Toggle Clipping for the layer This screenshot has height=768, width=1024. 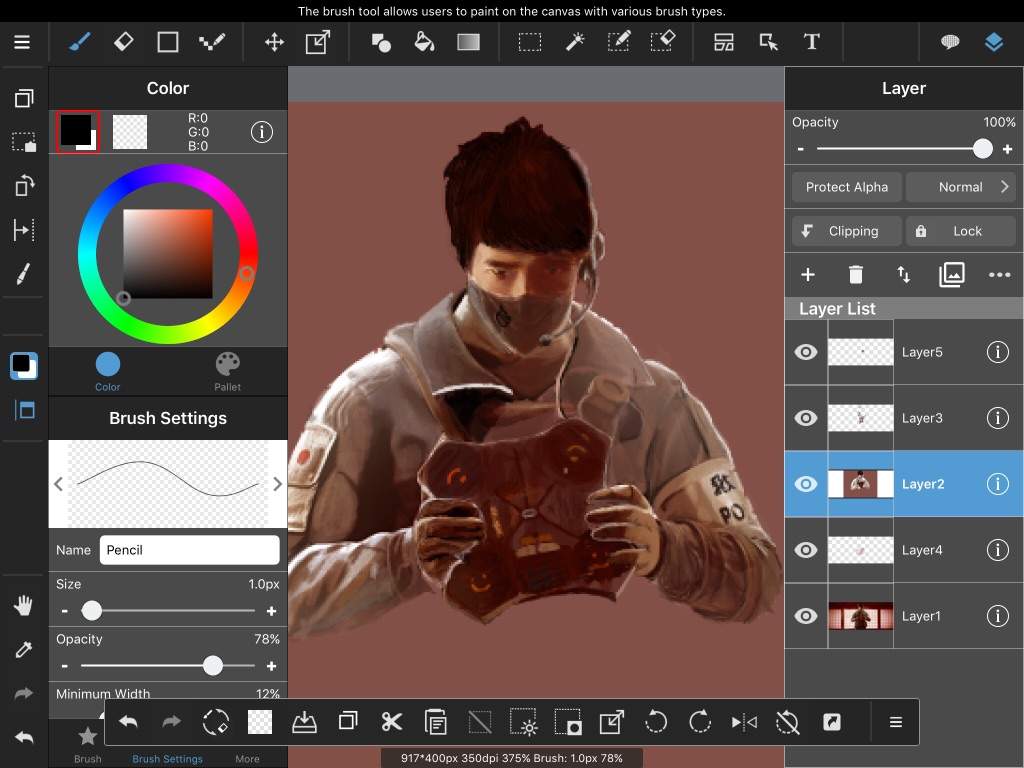pyautogui.click(x=846, y=231)
